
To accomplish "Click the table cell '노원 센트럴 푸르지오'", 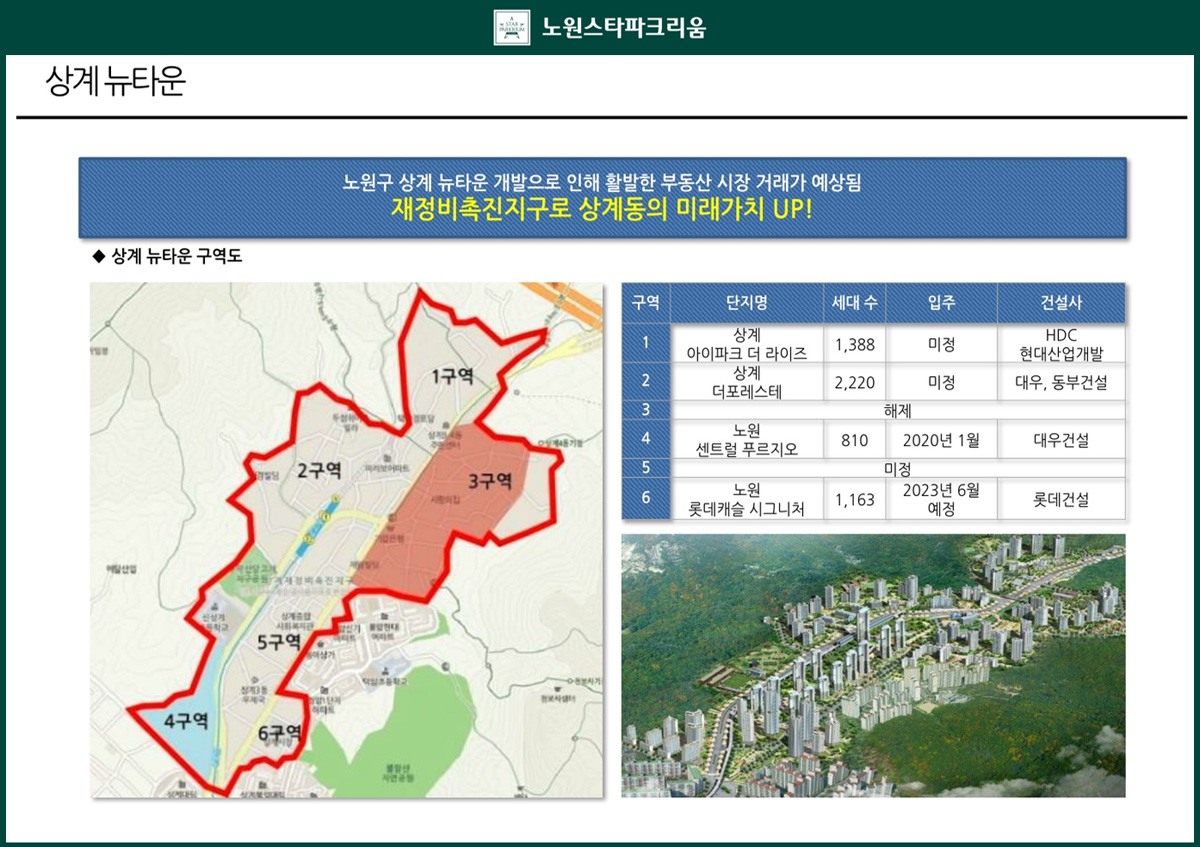I will click(x=747, y=439).
